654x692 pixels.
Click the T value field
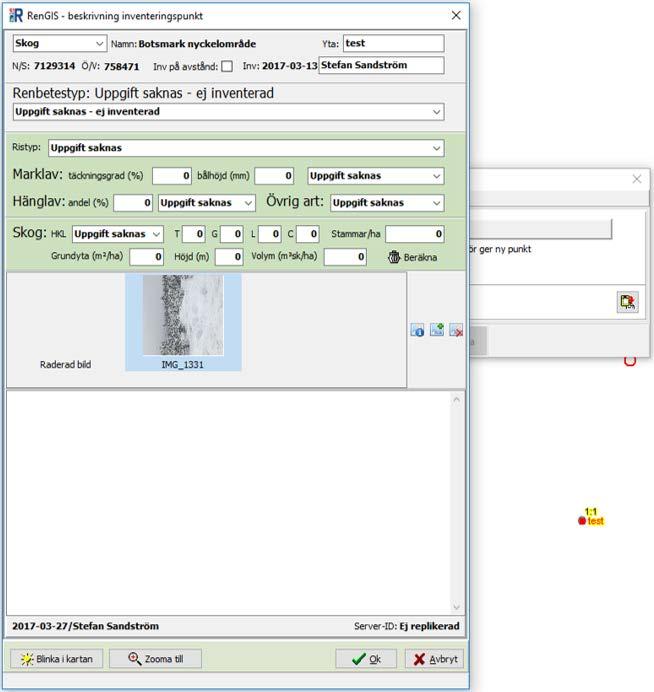pos(193,234)
